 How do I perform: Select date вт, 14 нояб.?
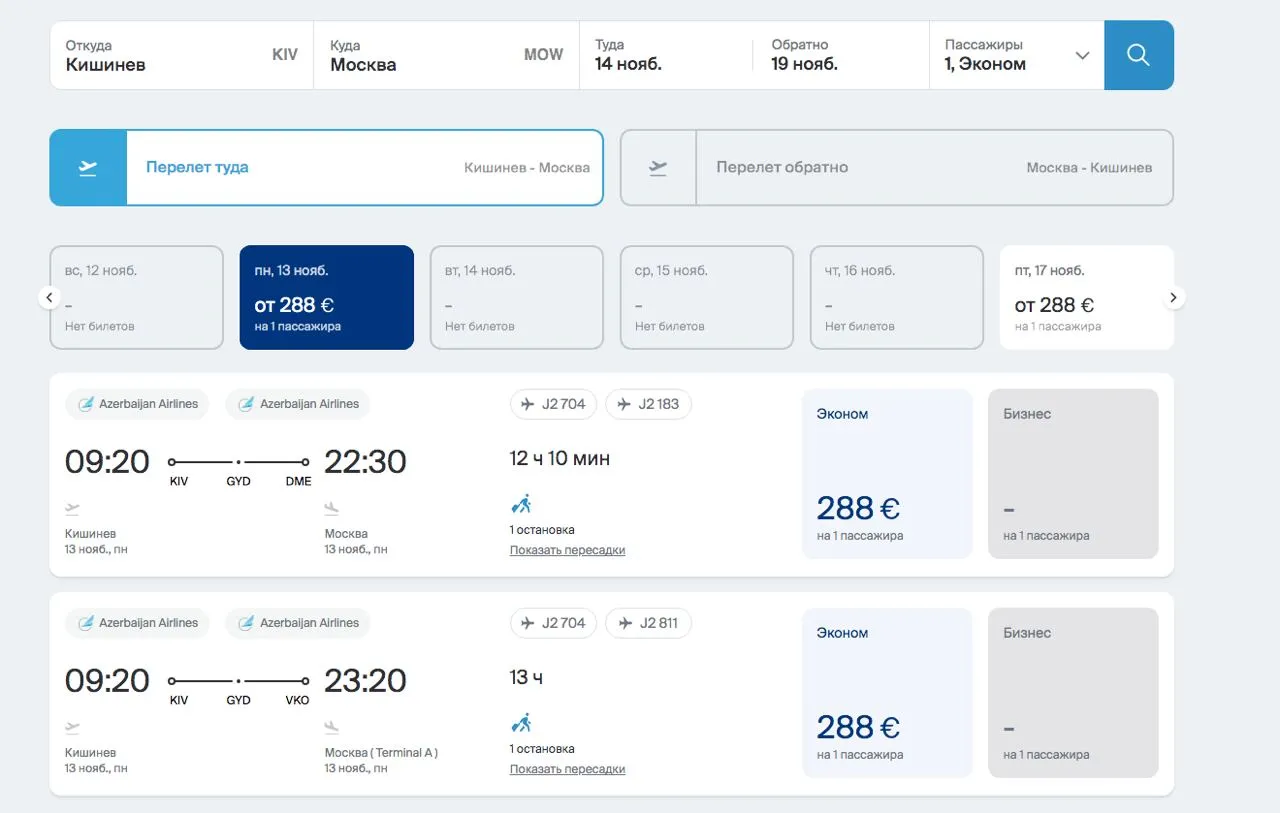[516, 297]
